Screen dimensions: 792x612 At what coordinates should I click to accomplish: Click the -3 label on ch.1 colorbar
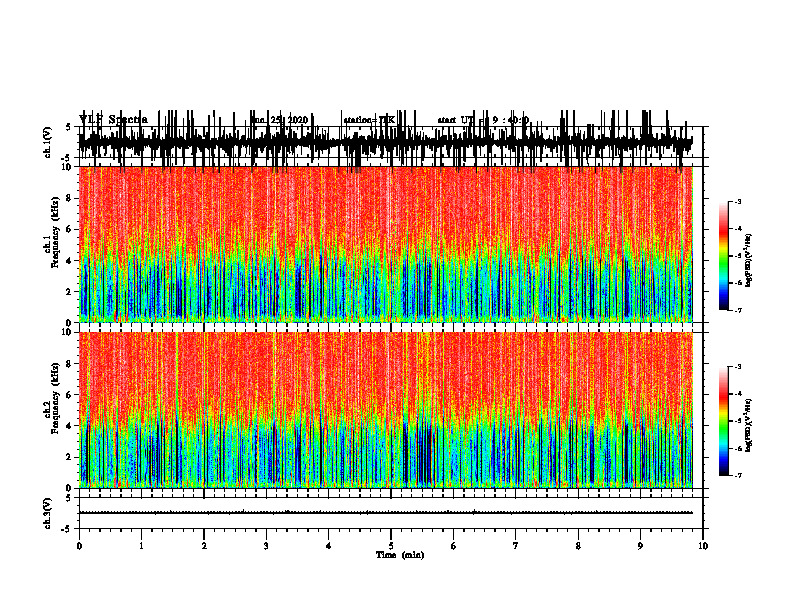click(x=738, y=202)
